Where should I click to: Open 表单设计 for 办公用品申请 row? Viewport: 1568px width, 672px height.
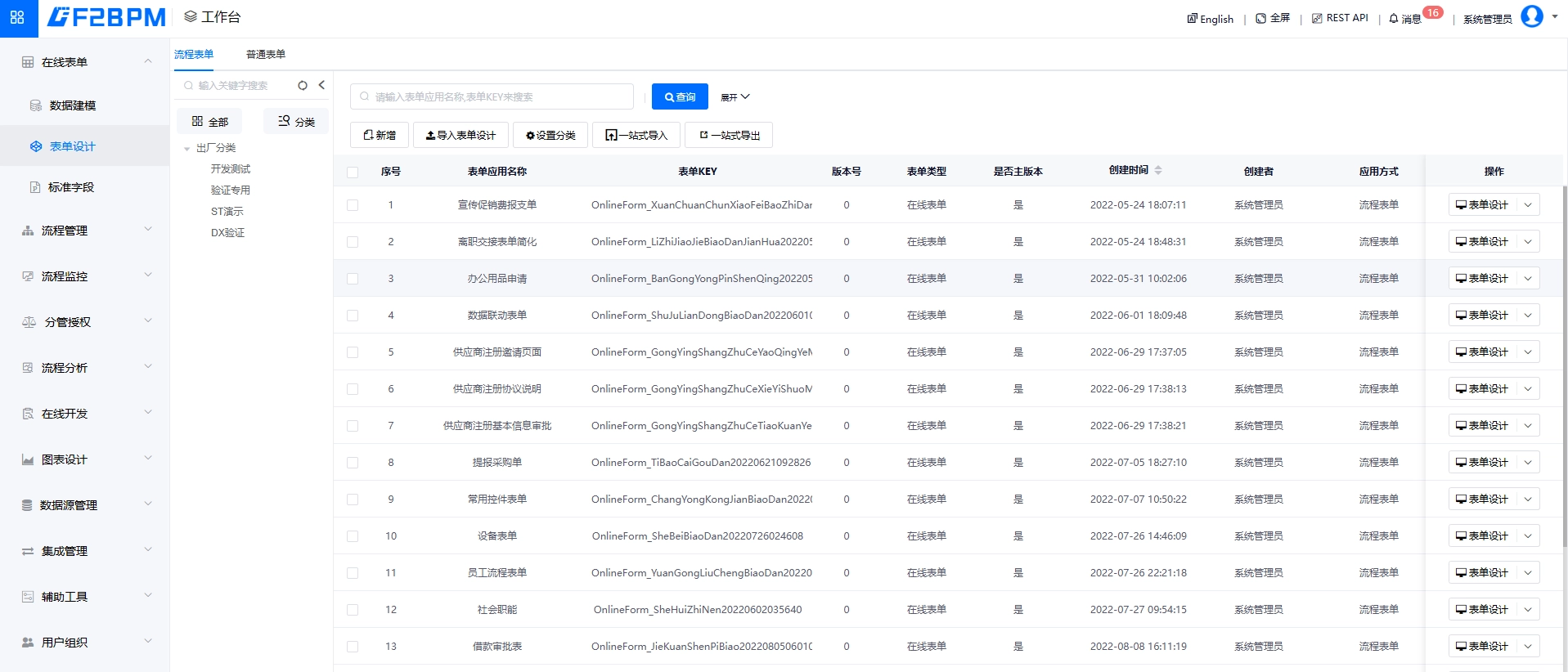(1482, 279)
